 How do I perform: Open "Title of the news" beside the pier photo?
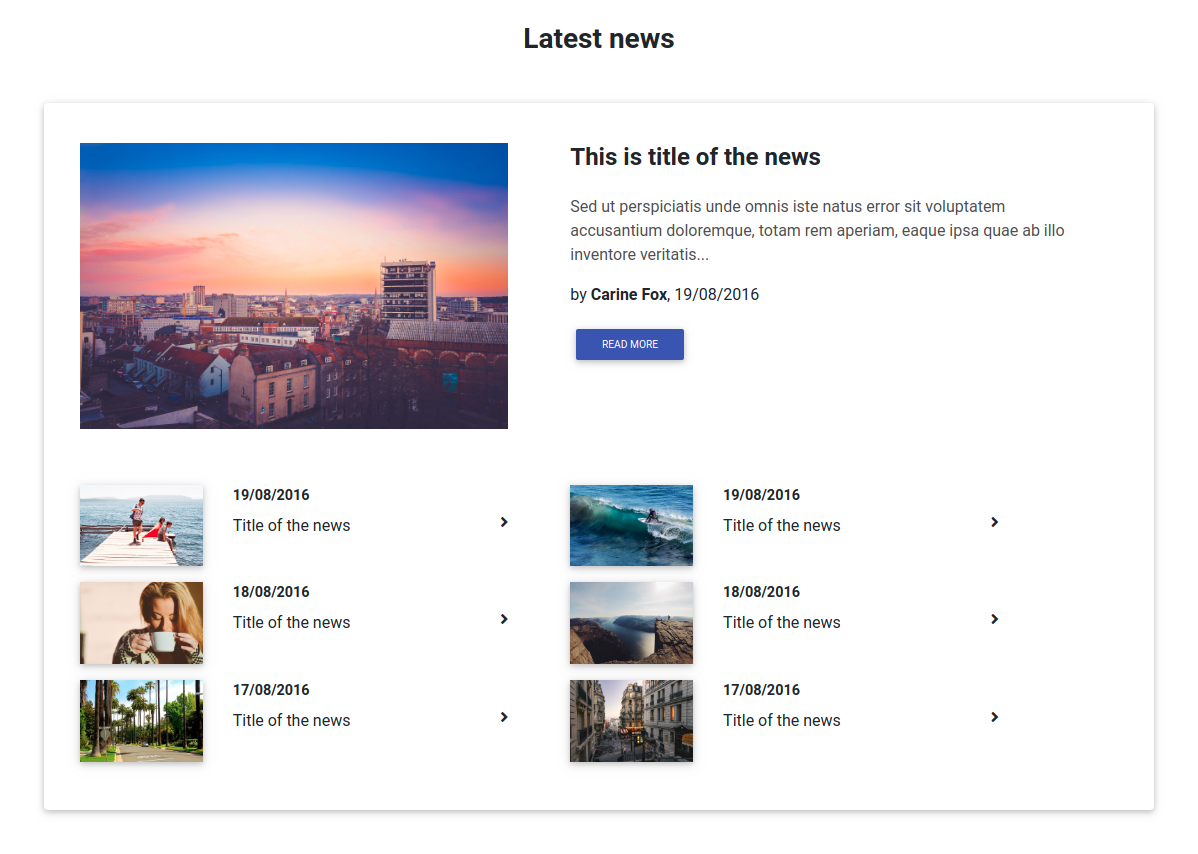point(291,525)
